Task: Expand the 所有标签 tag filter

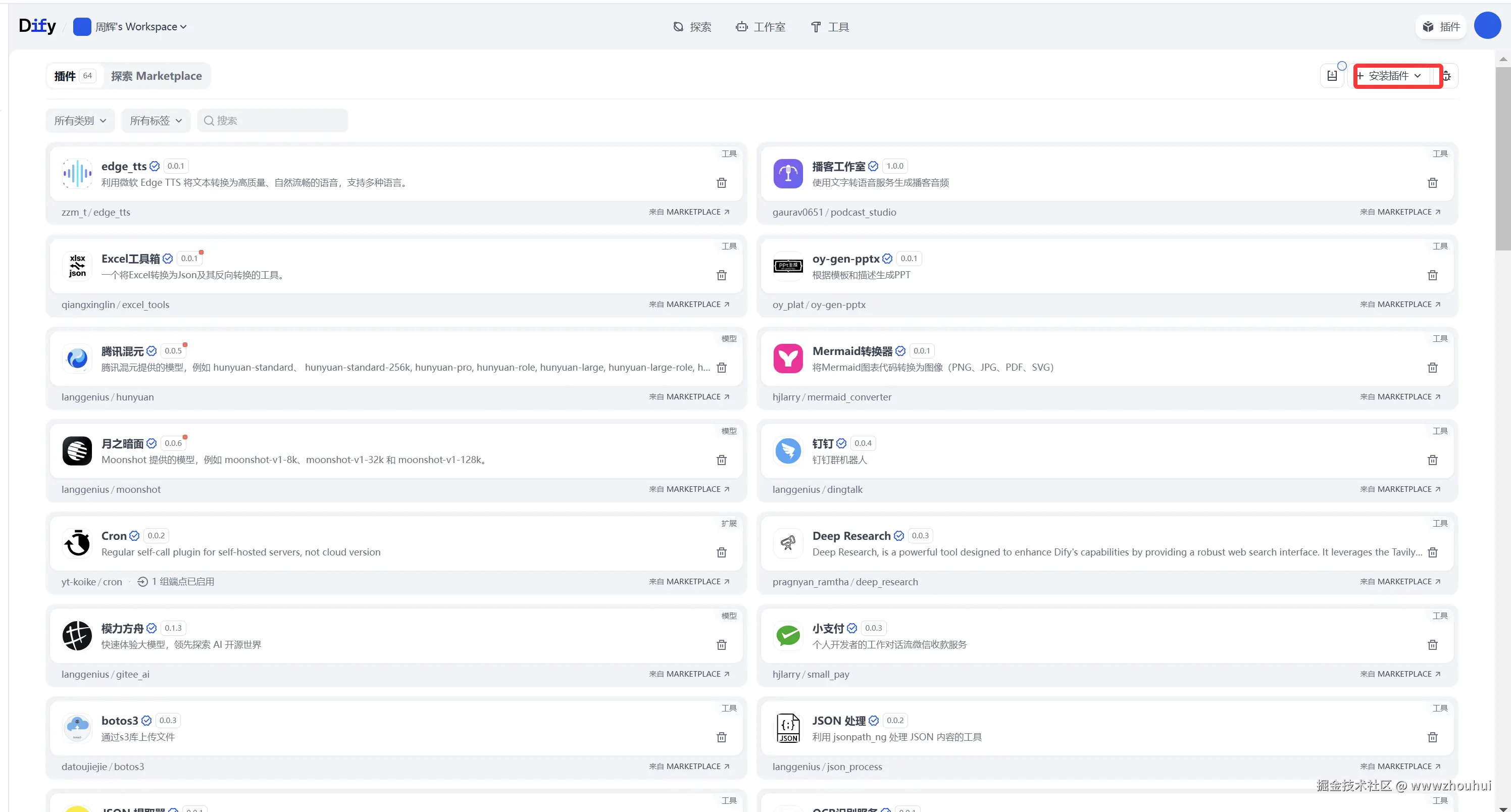Action: click(156, 121)
